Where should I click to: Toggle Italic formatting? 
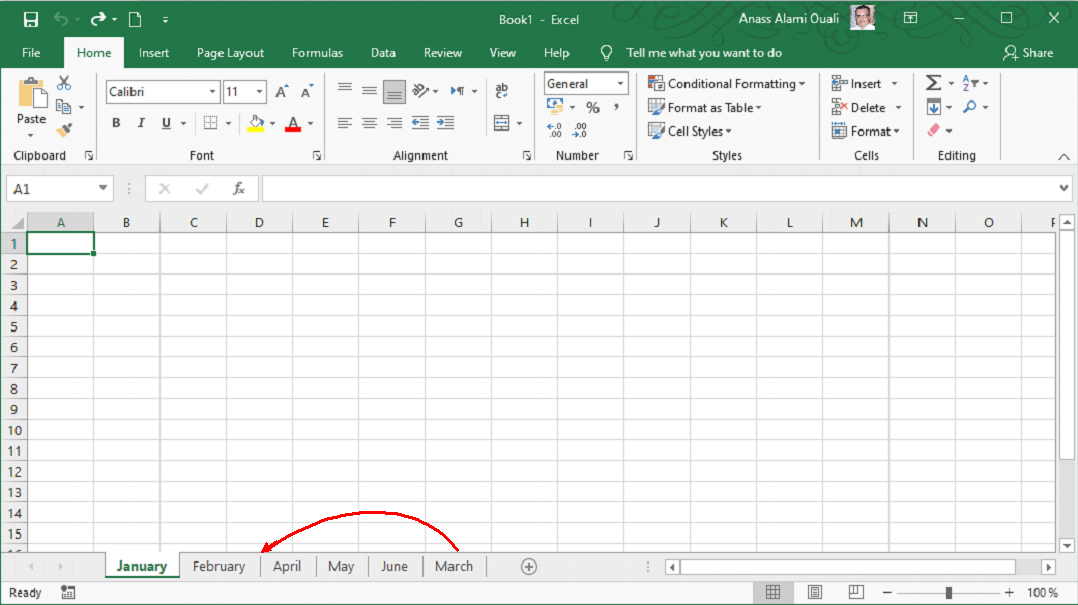click(141, 123)
